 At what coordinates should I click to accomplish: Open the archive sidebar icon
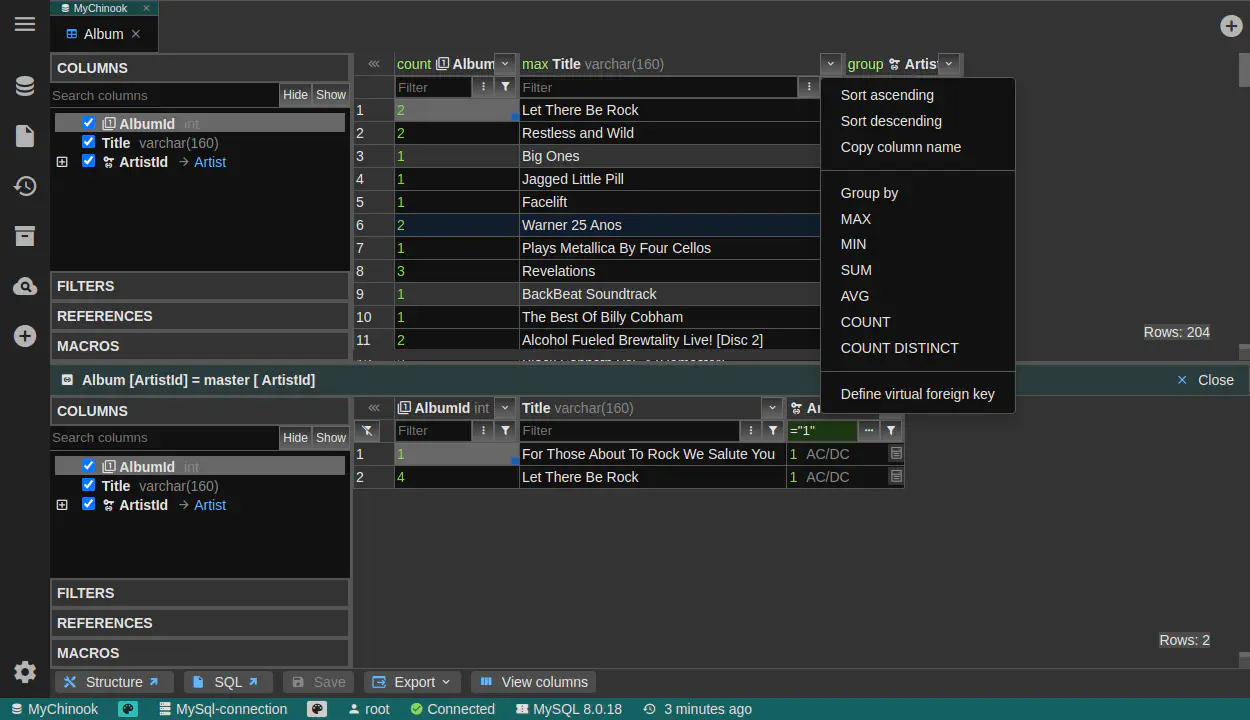point(25,236)
